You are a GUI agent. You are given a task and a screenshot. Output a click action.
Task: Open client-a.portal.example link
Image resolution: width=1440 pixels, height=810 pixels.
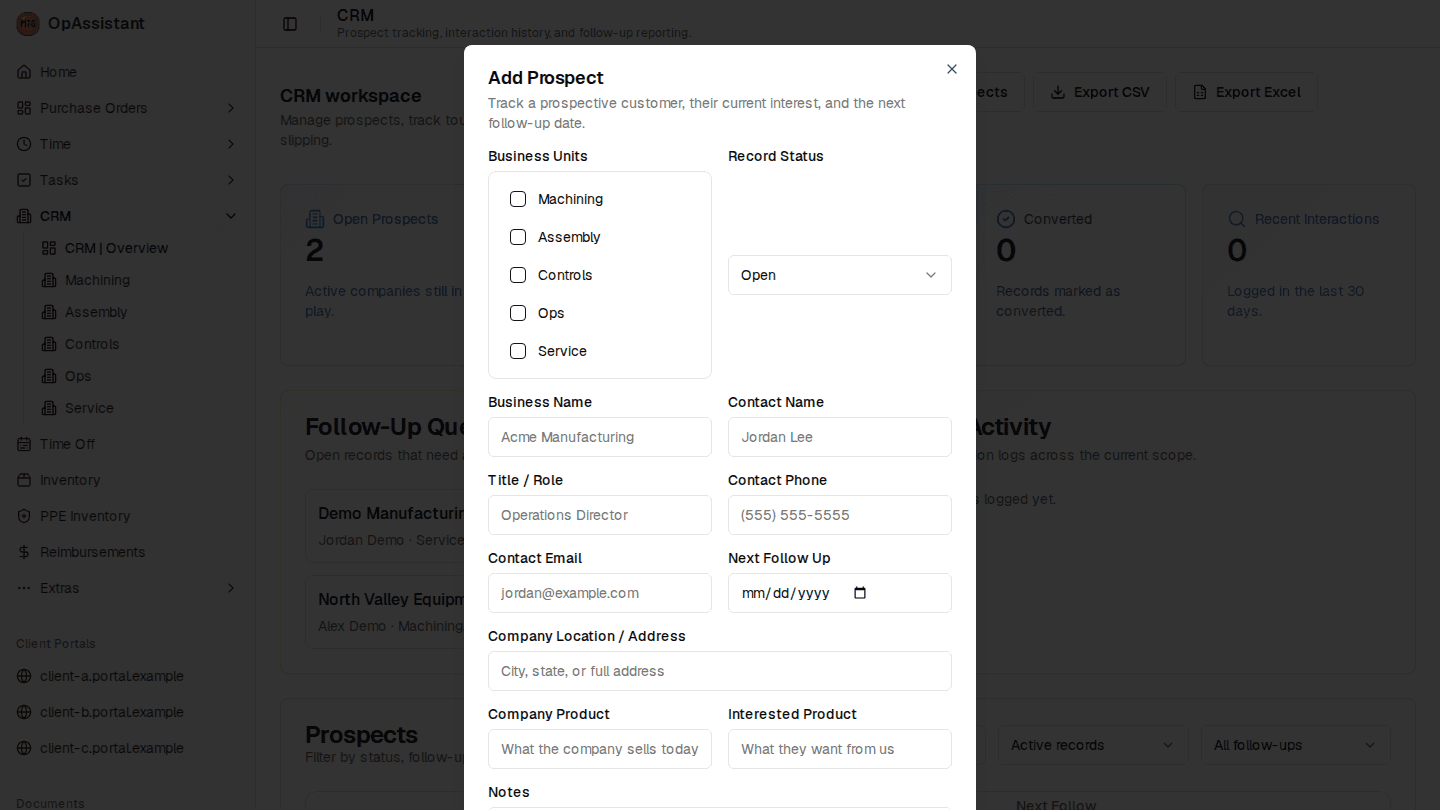[127, 676]
